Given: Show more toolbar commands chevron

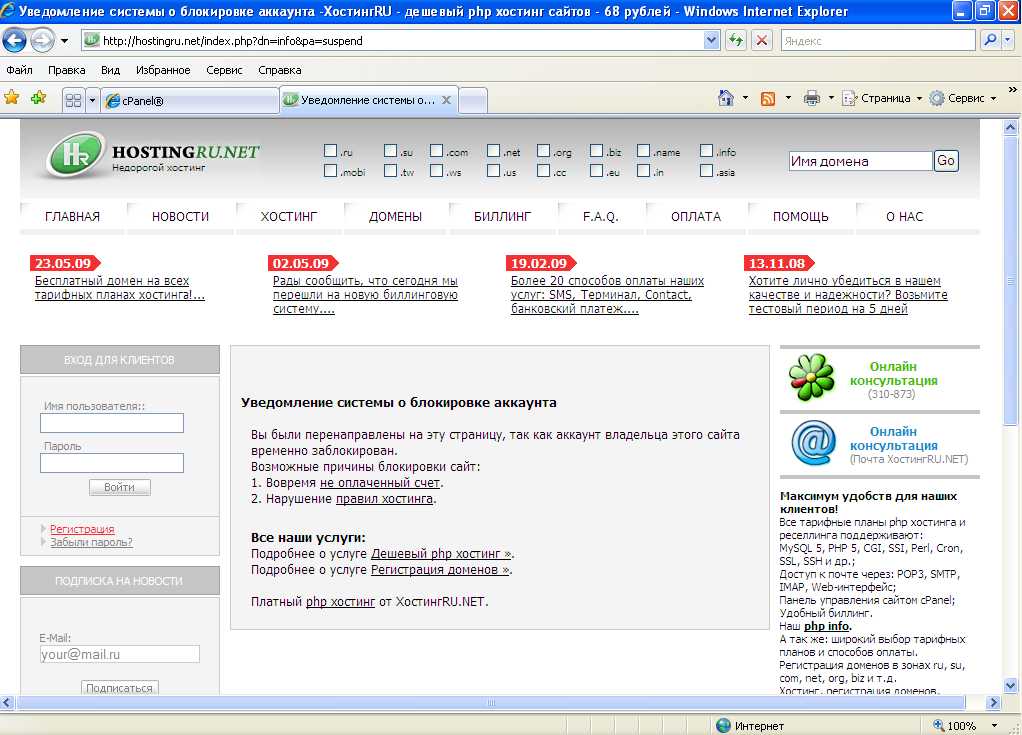Looking at the screenshot, I should tap(1012, 89).
